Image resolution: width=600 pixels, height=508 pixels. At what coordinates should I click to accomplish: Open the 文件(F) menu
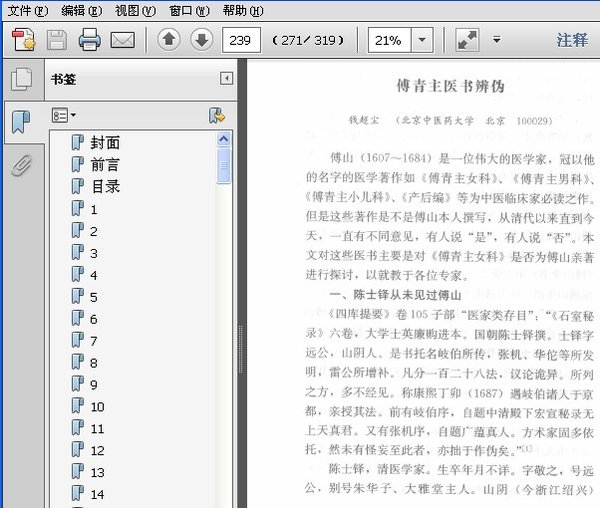pyautogui.click(x=28, y=10)
